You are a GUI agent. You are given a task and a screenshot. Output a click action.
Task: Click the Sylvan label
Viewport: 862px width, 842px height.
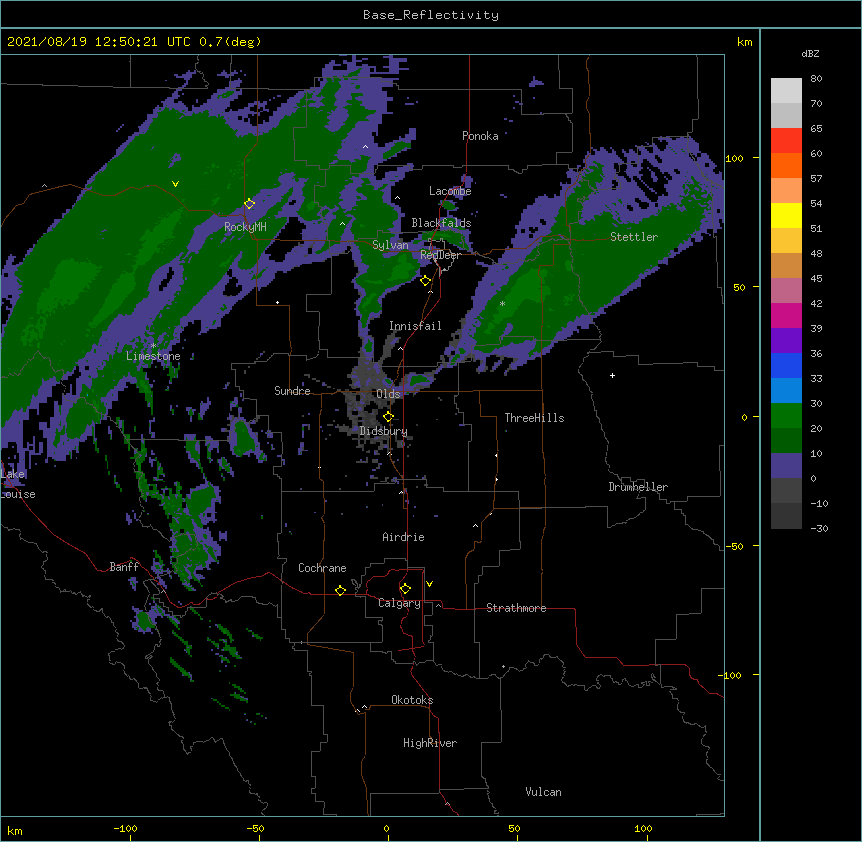click(x=390, y=245)
